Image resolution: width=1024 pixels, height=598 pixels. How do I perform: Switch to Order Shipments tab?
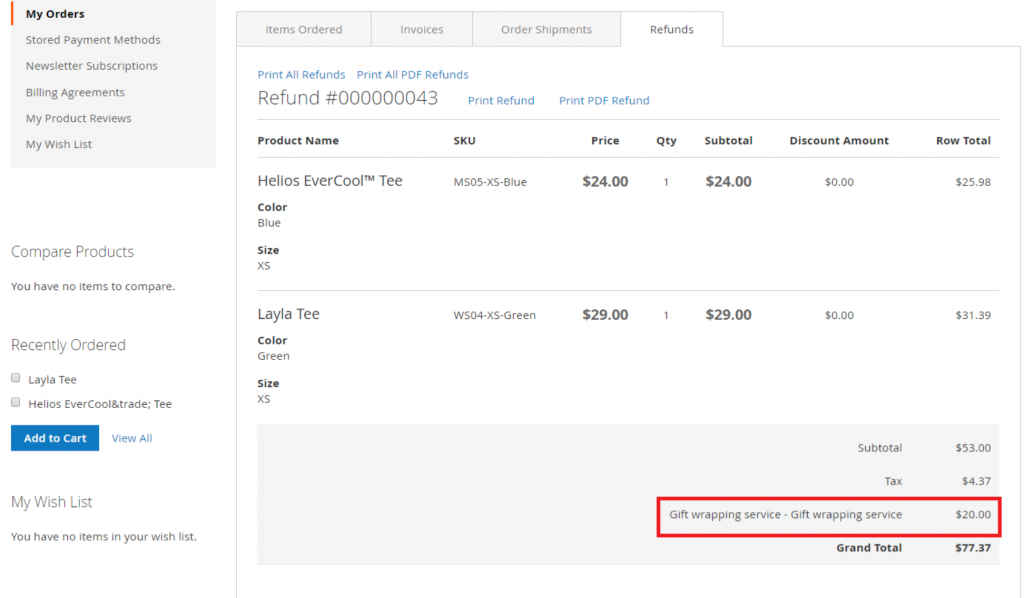(x=546, y=30)
